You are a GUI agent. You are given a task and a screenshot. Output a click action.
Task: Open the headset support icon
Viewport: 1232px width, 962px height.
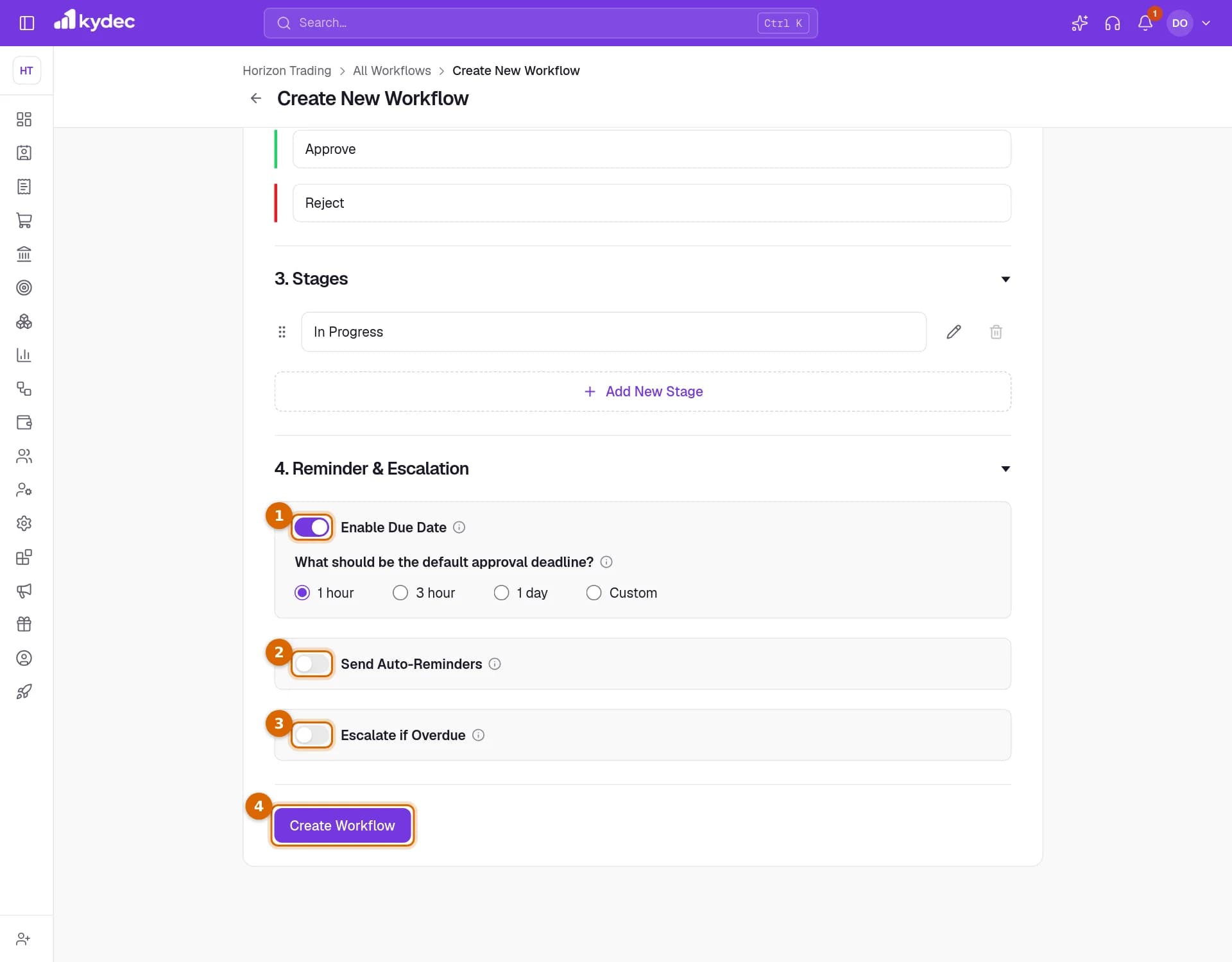coord(1112,23)
